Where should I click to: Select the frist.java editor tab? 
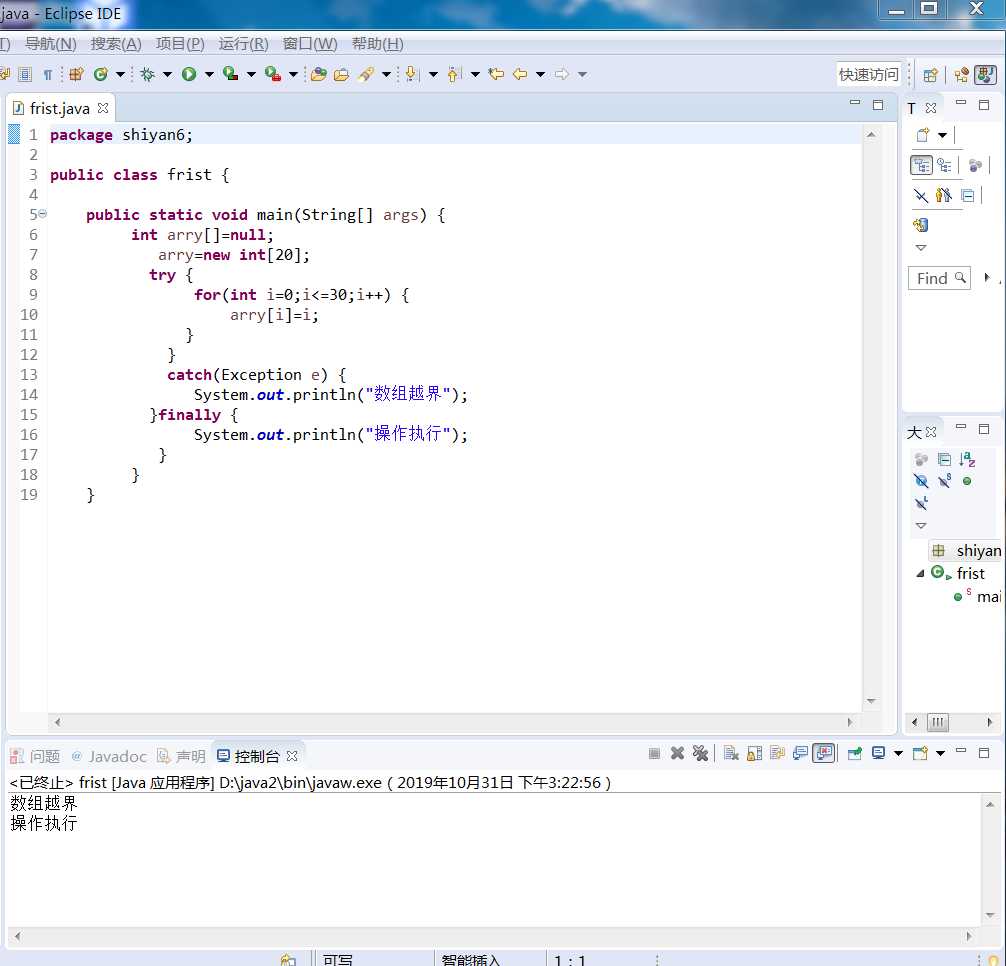60,108
